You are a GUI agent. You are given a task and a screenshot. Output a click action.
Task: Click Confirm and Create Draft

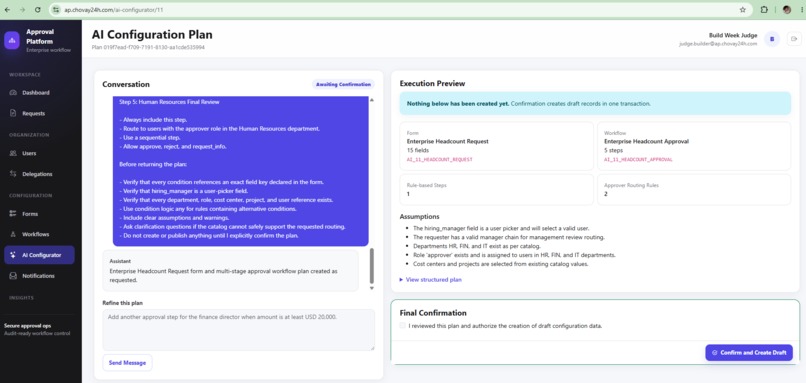749,353
